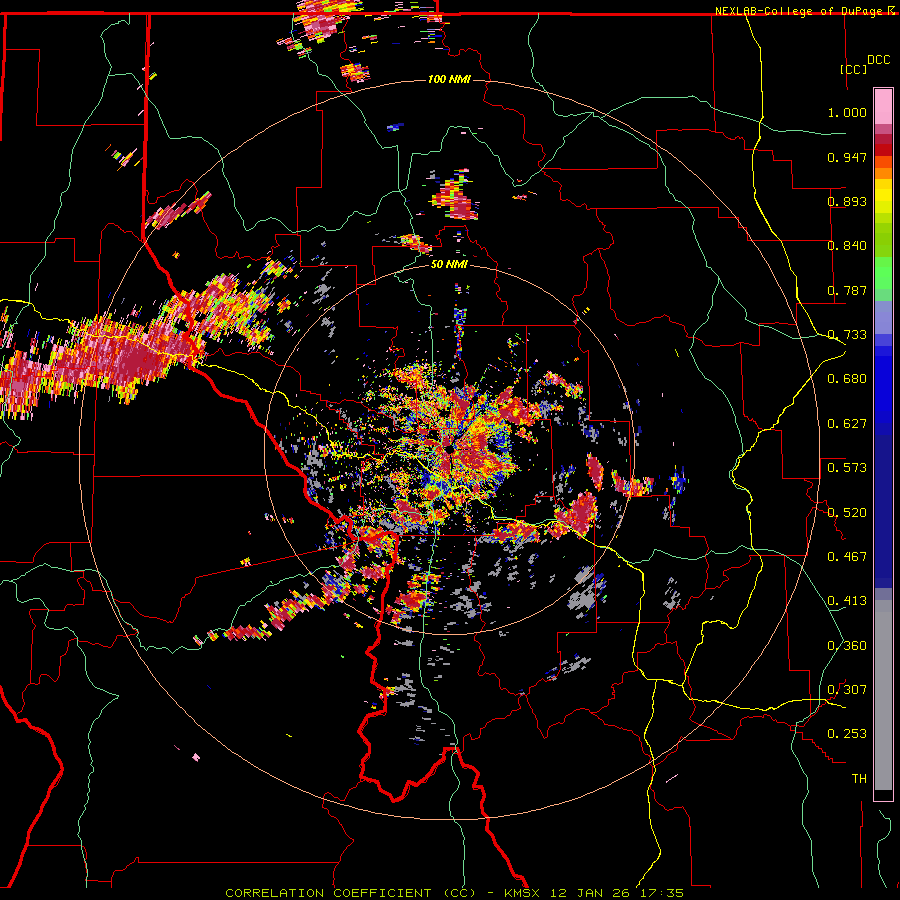Viewport: 900px width, 900px height.
Task: Click the CORRELATION COEFFICIENT (CC) caption text
Action: [x=350, y=893]
